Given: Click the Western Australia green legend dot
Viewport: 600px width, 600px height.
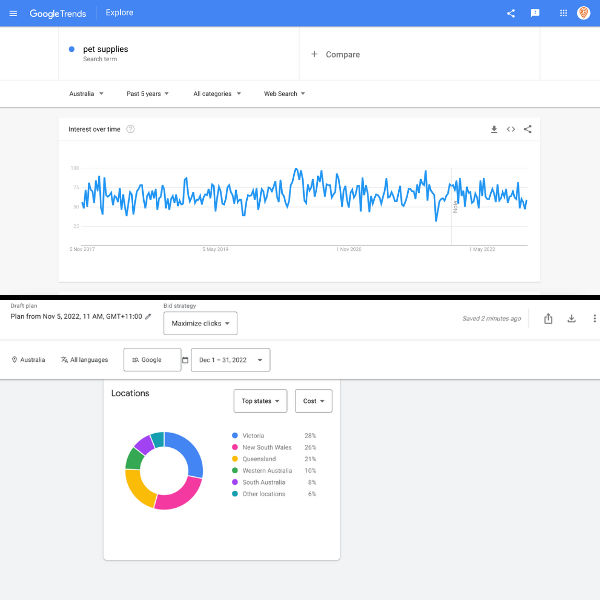Looking at the screenshot, I should (235, 470).
